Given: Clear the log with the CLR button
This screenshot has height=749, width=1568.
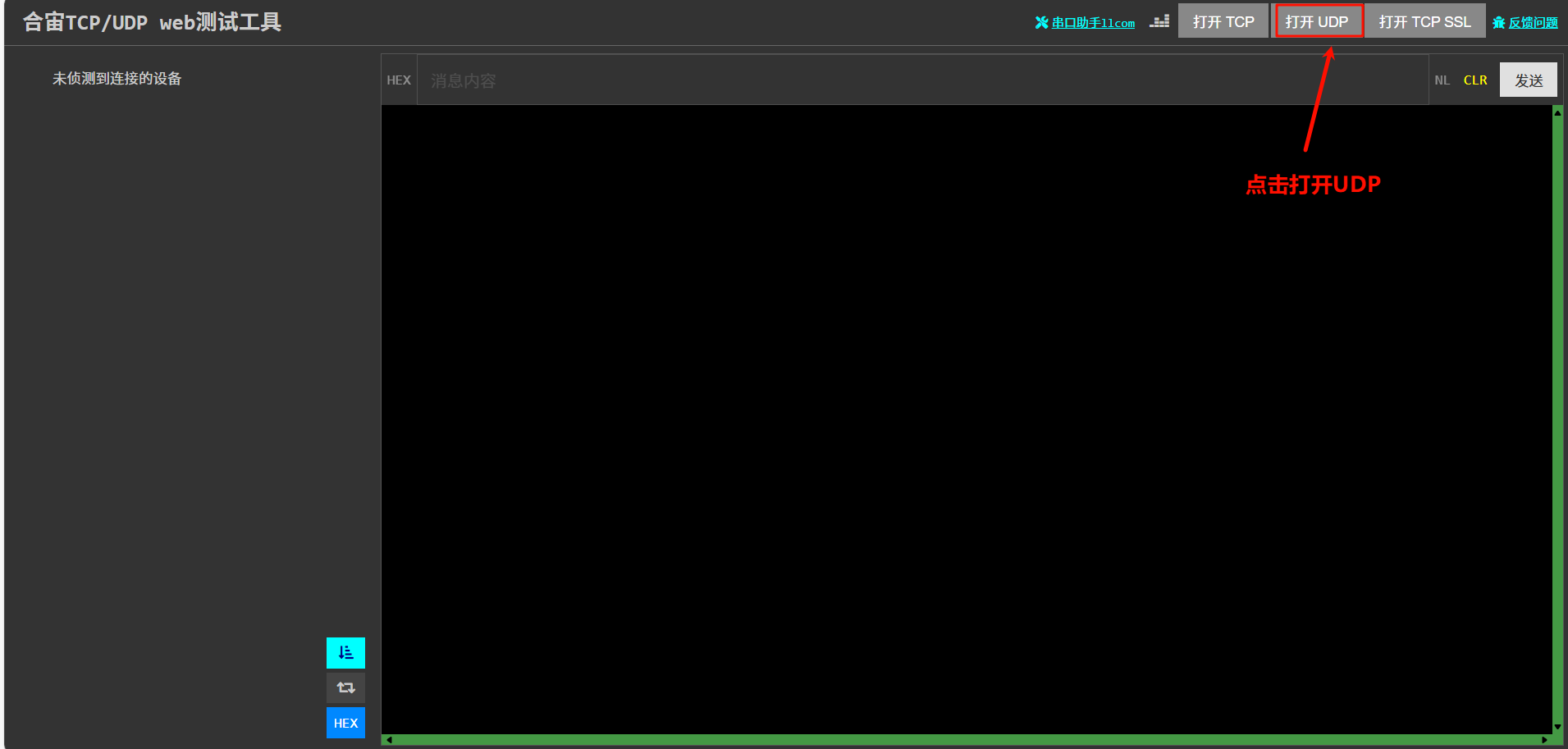Looking at the screenshot, I should [x=1474, y=80].
